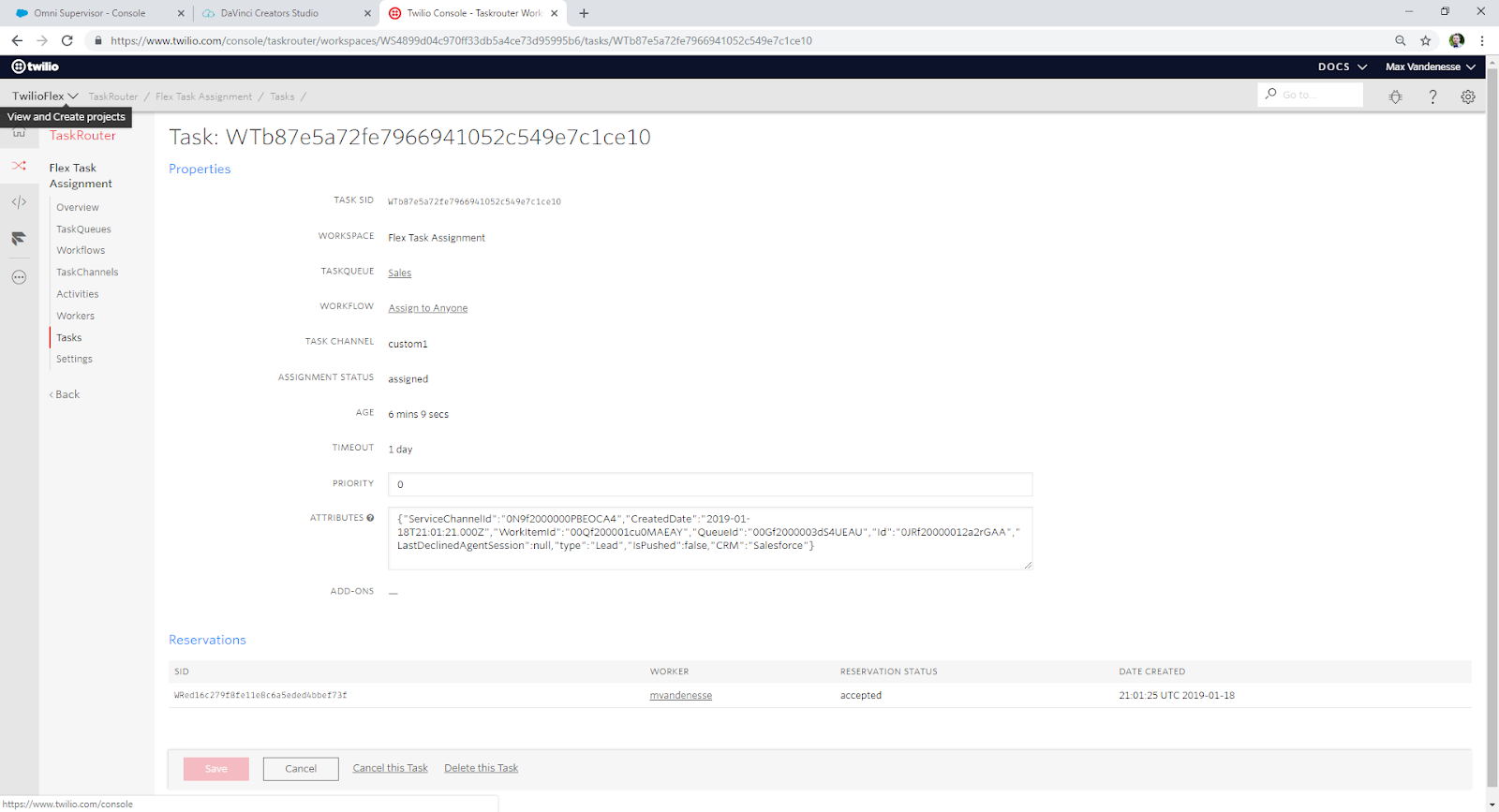1499x812 pixels.
Task: Click the Cancel button
Action: click(x=301, y=769)
